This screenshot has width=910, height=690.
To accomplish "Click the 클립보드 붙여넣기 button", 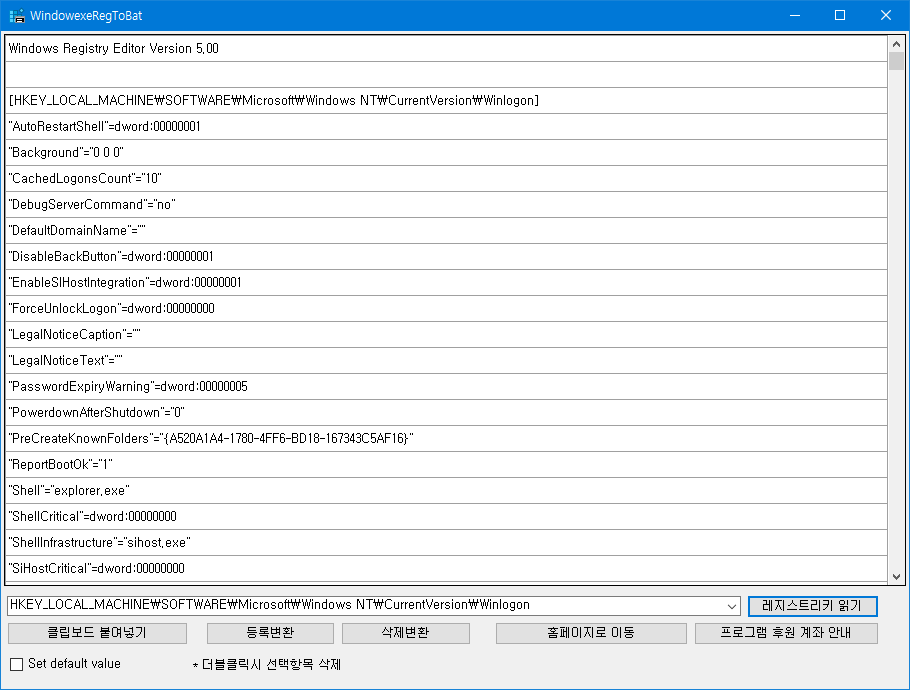I will pyautogui.click(x=97, y=633).
